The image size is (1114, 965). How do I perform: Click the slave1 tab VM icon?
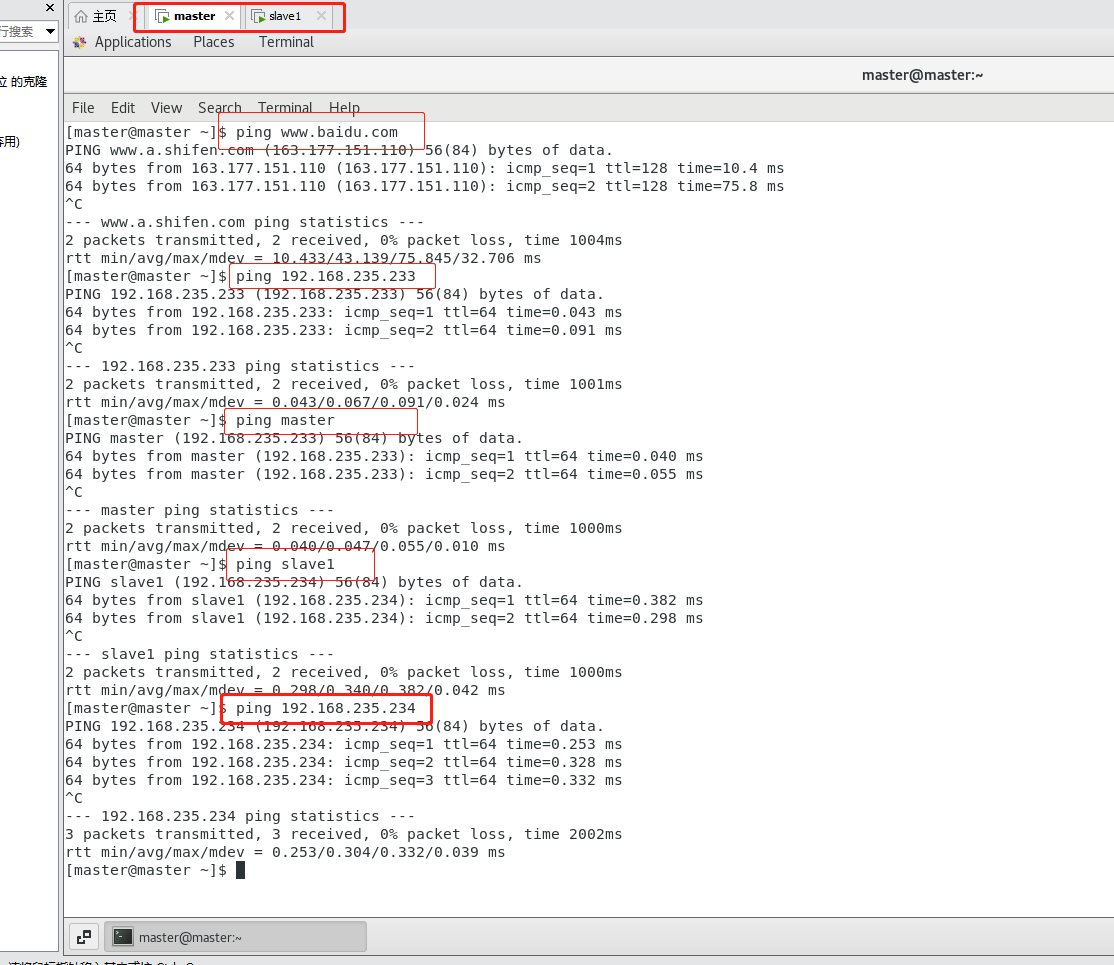point(258,16)
